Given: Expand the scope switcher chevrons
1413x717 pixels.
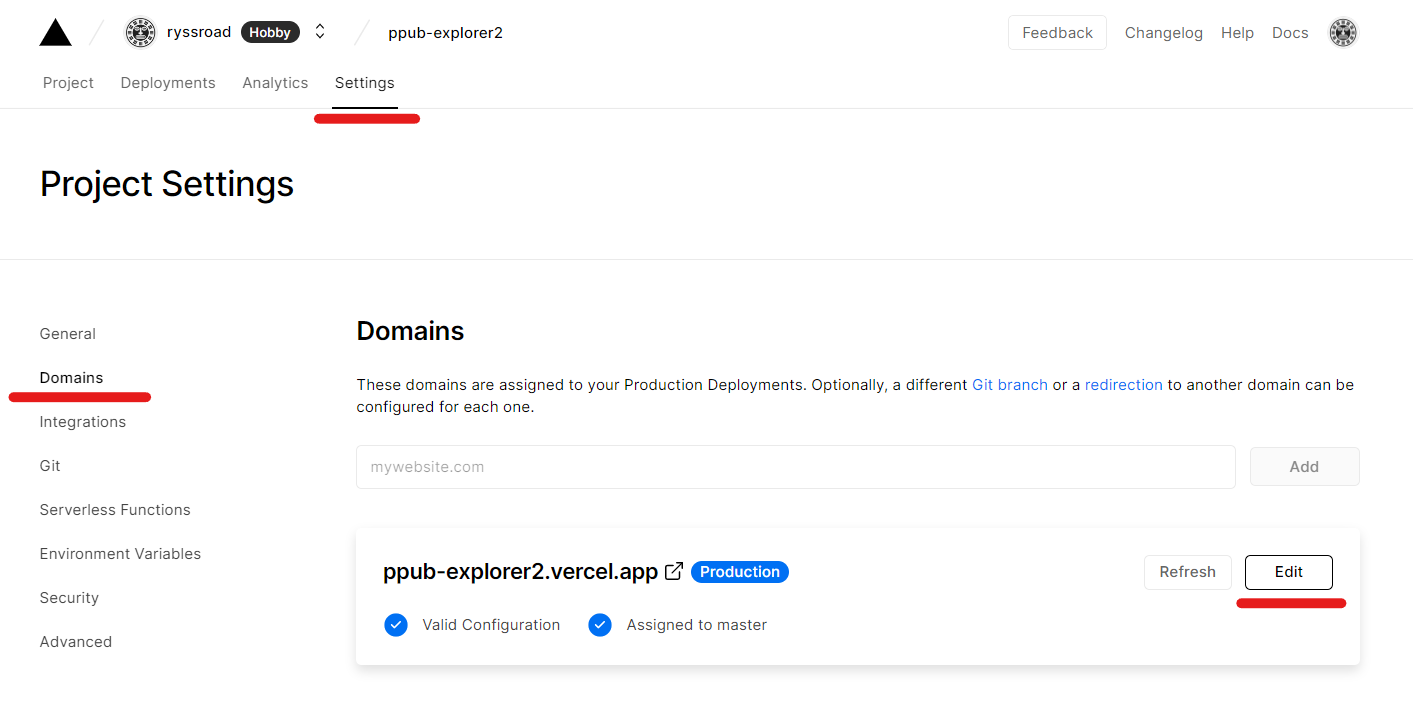Looking at the screenshot, I should [320, 32].
